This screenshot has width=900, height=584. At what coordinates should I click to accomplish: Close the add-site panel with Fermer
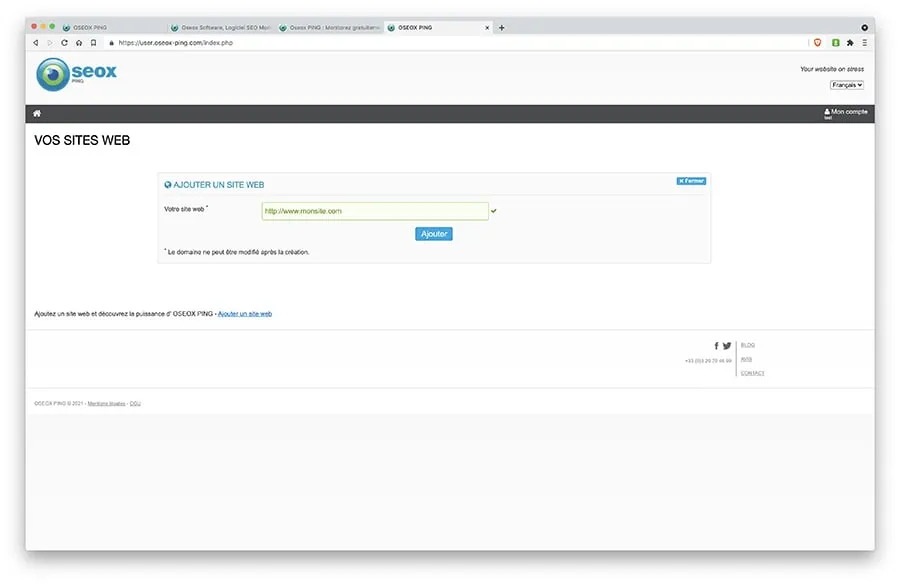(x=691, y=181)
